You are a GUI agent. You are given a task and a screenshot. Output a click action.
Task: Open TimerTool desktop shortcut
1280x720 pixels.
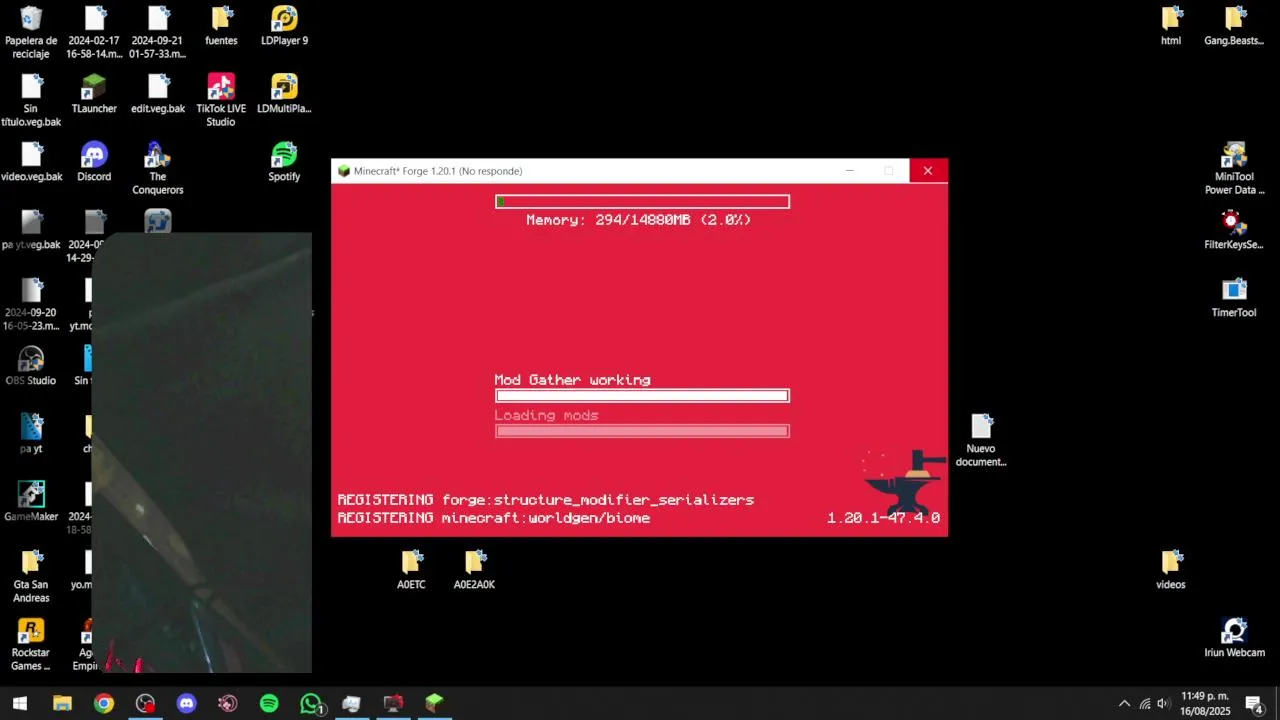click(1234, 298)
